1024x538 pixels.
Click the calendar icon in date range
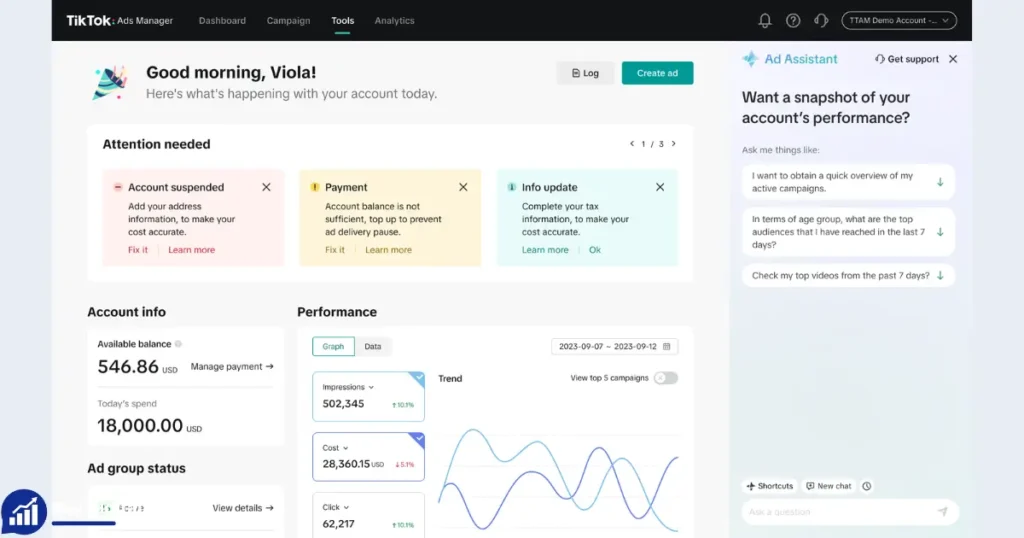click(667, 347)
